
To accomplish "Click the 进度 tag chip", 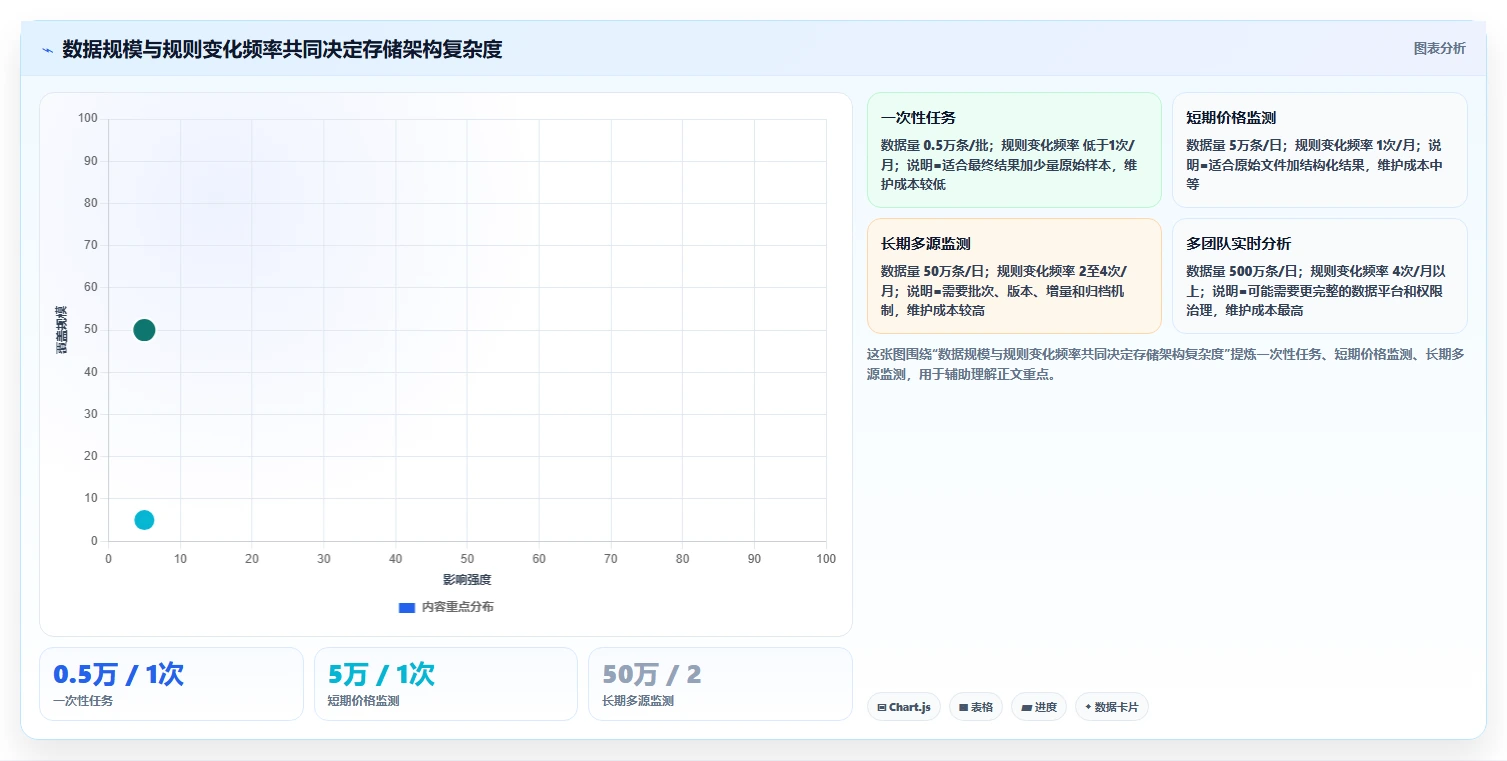I will [x=1038, y=707].
